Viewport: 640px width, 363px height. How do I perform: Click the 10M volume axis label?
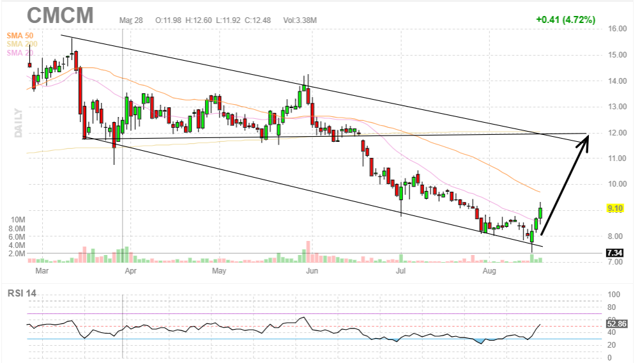point(18,220)
